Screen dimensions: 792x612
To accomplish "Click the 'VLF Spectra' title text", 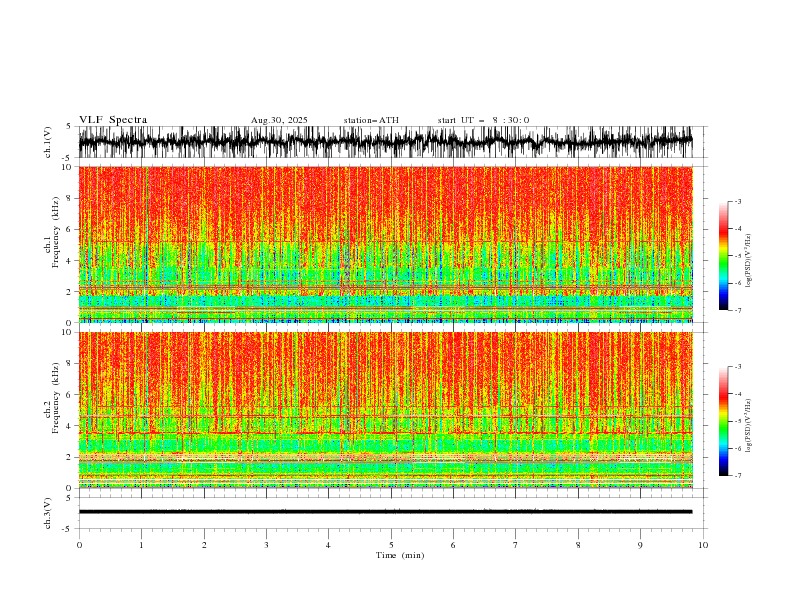I will coord(113,120).
